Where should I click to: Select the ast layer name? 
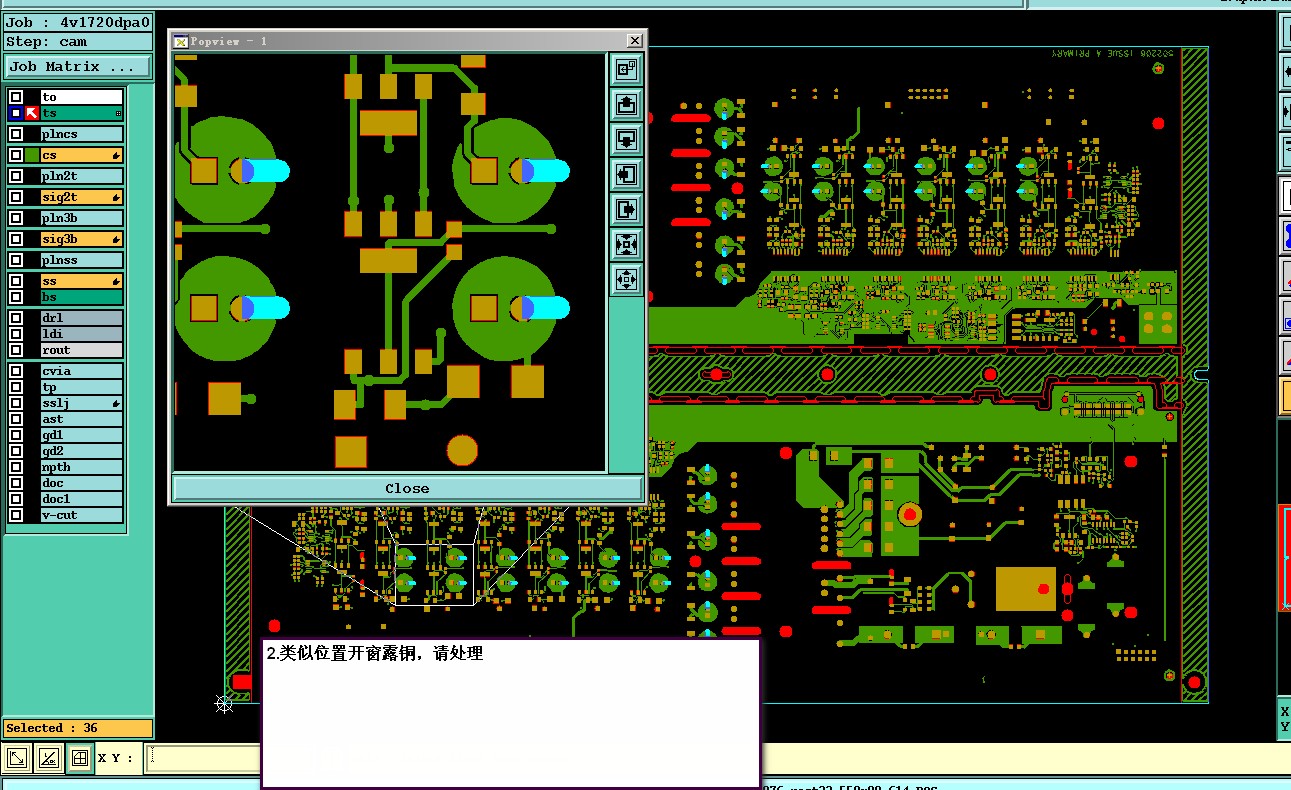click(x=81, y=420)
